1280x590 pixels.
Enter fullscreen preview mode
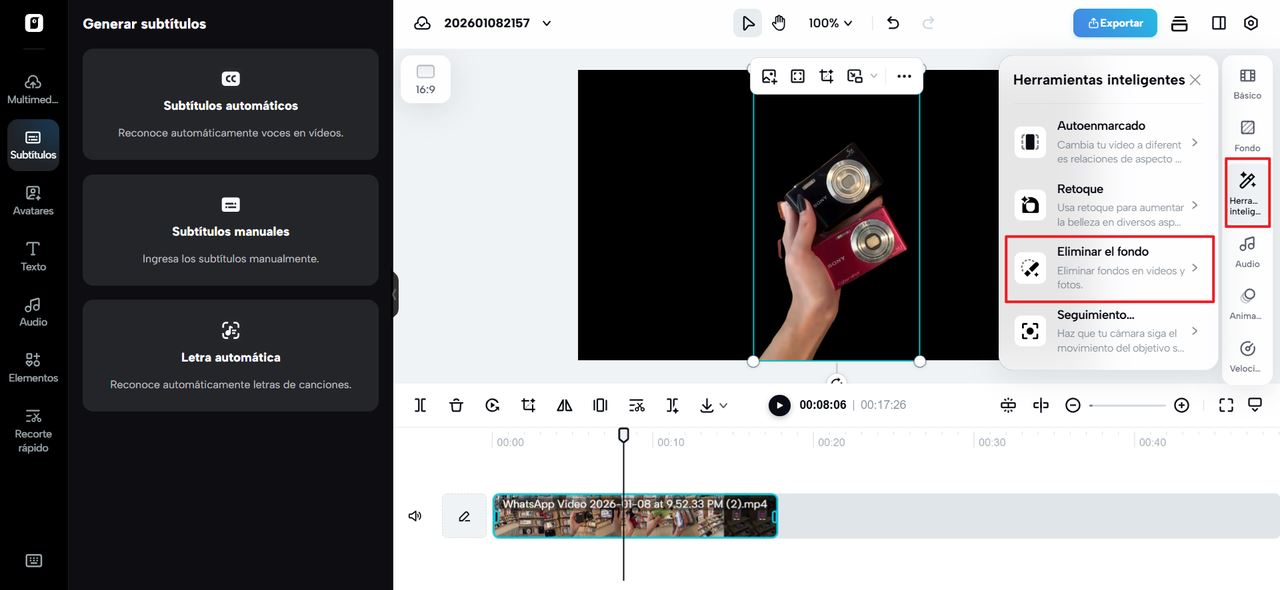pyautogui.click(x=1226, y=405)
